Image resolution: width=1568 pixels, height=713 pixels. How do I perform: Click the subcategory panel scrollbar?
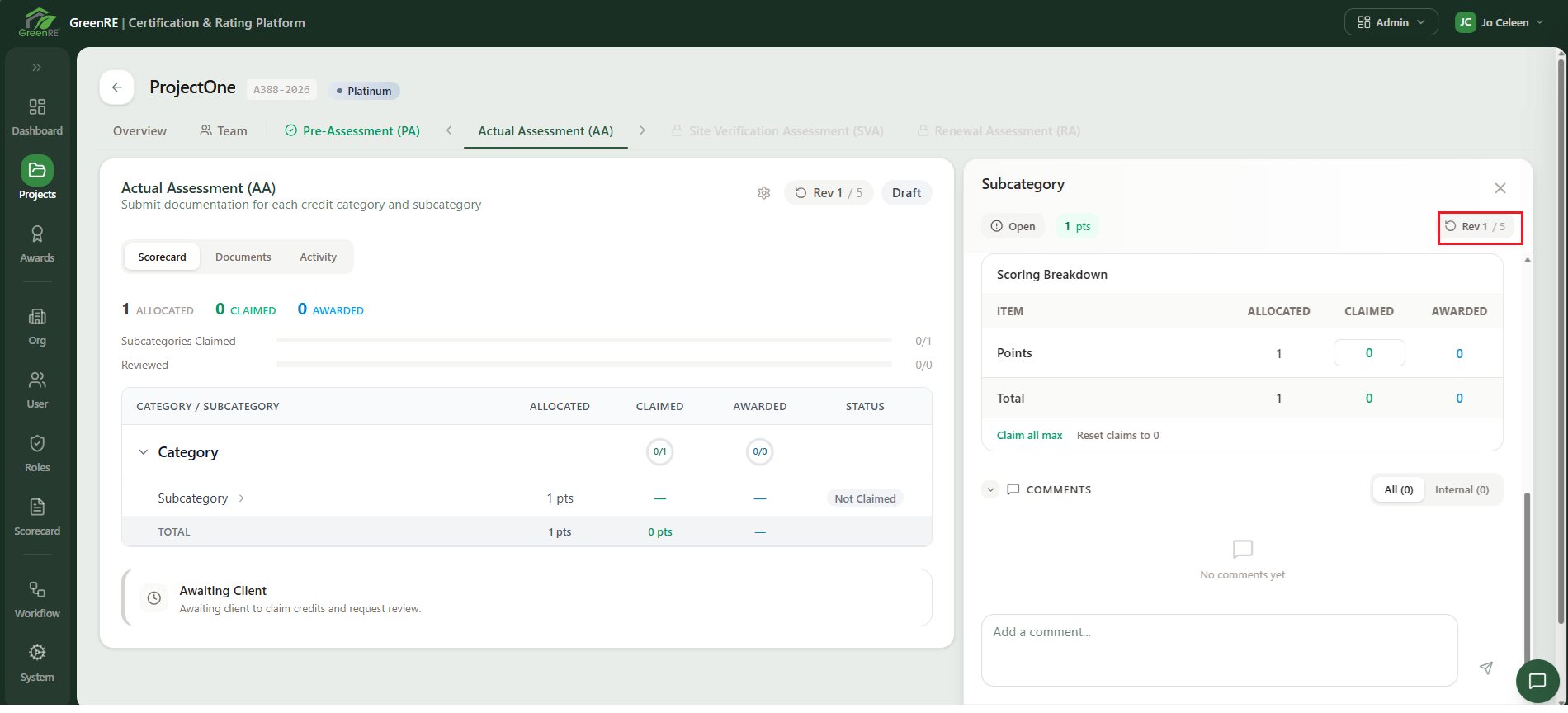[x=1527, y=578]
